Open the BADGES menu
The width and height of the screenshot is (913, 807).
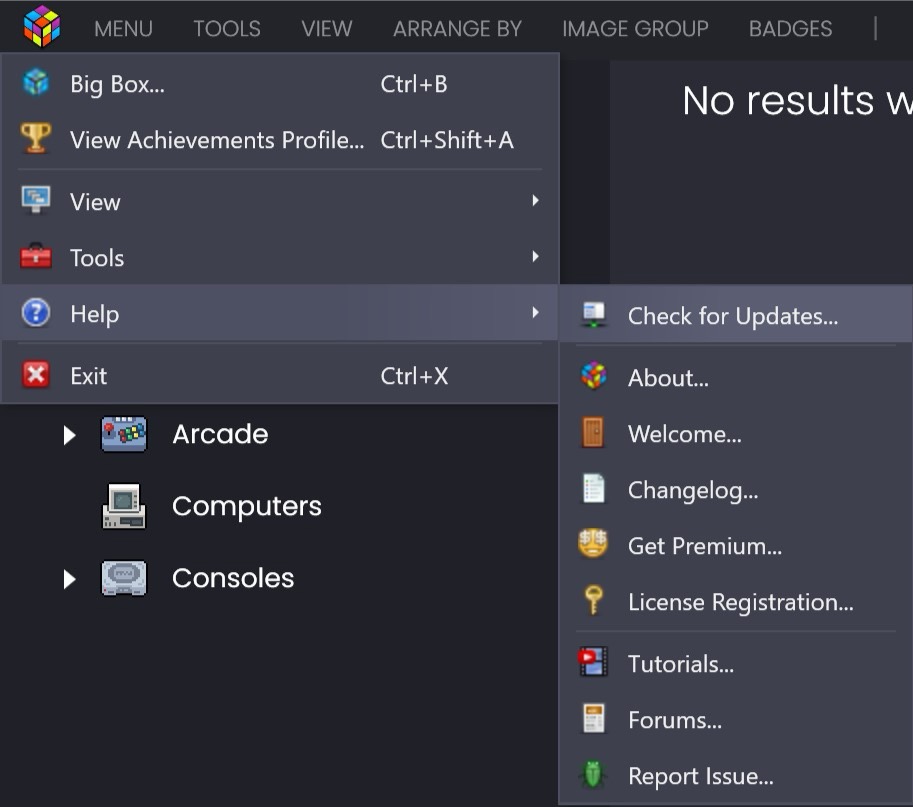tap(790, 29)
